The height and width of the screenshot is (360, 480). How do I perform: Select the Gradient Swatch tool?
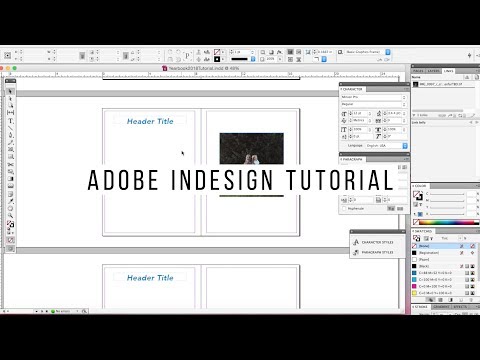(x=10, y=179)
